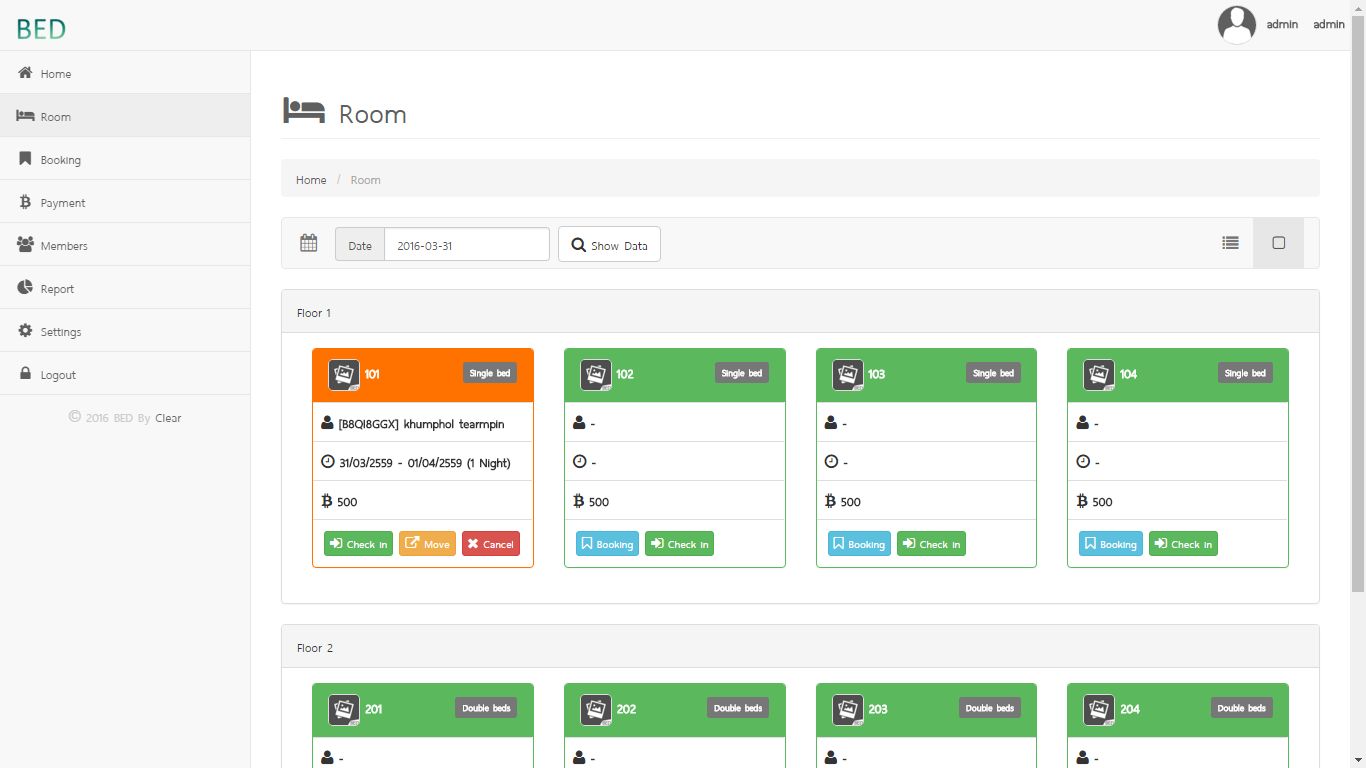Viewport: 1366px width, 768px height.
Task: Click the Show Data button
Action: (x=609, y=245)
